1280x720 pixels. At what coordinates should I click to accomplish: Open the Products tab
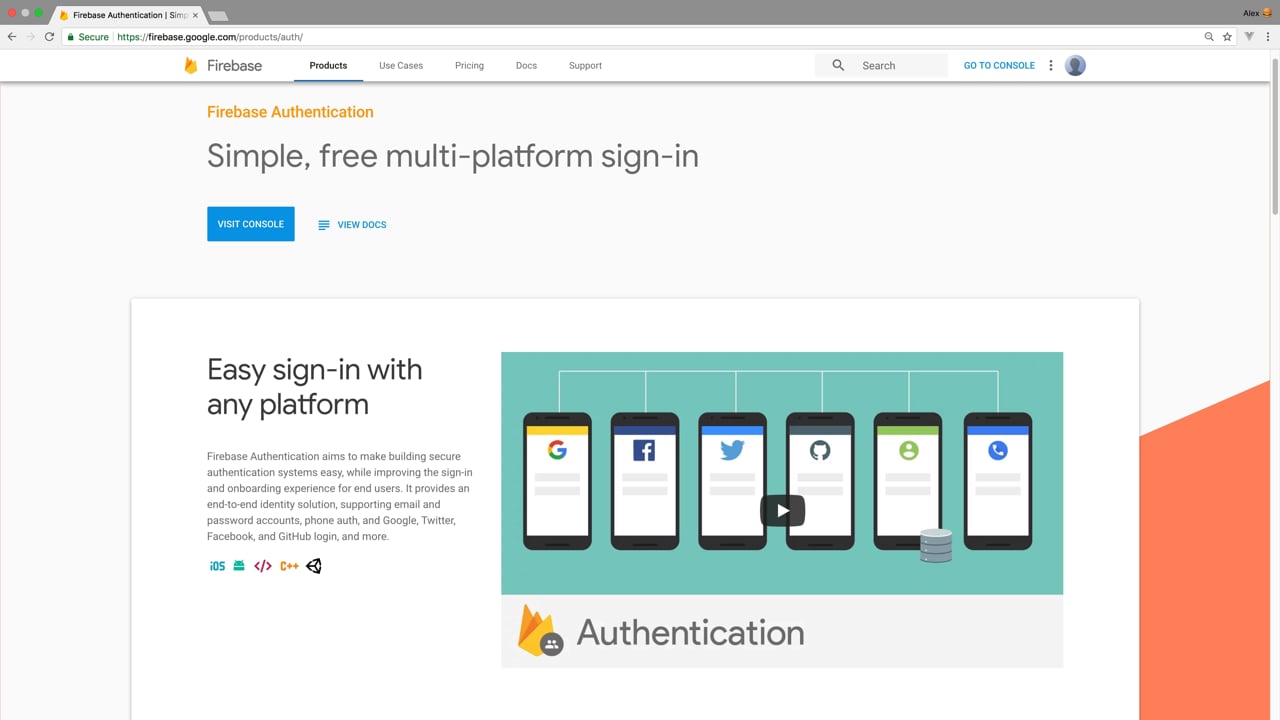[x=328, y=65]
